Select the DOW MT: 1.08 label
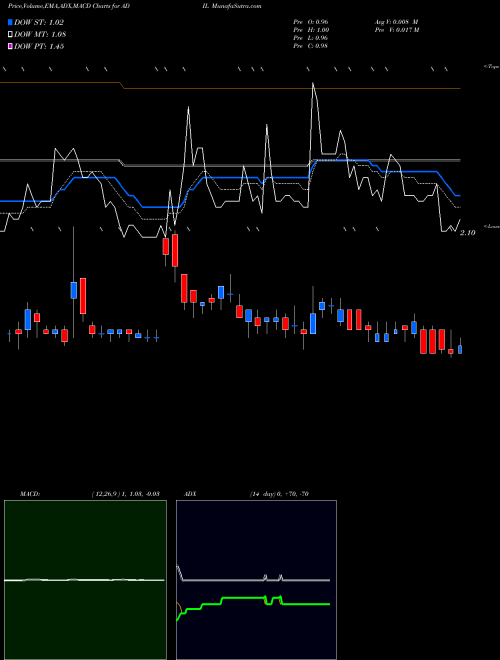The height and width of the screenshot is (660, 500). click(x=40, y=34)
